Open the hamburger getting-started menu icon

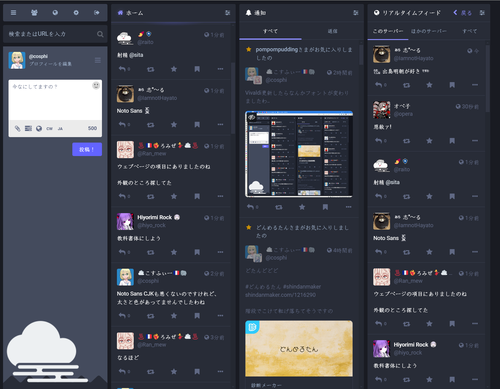click(13, 13)
